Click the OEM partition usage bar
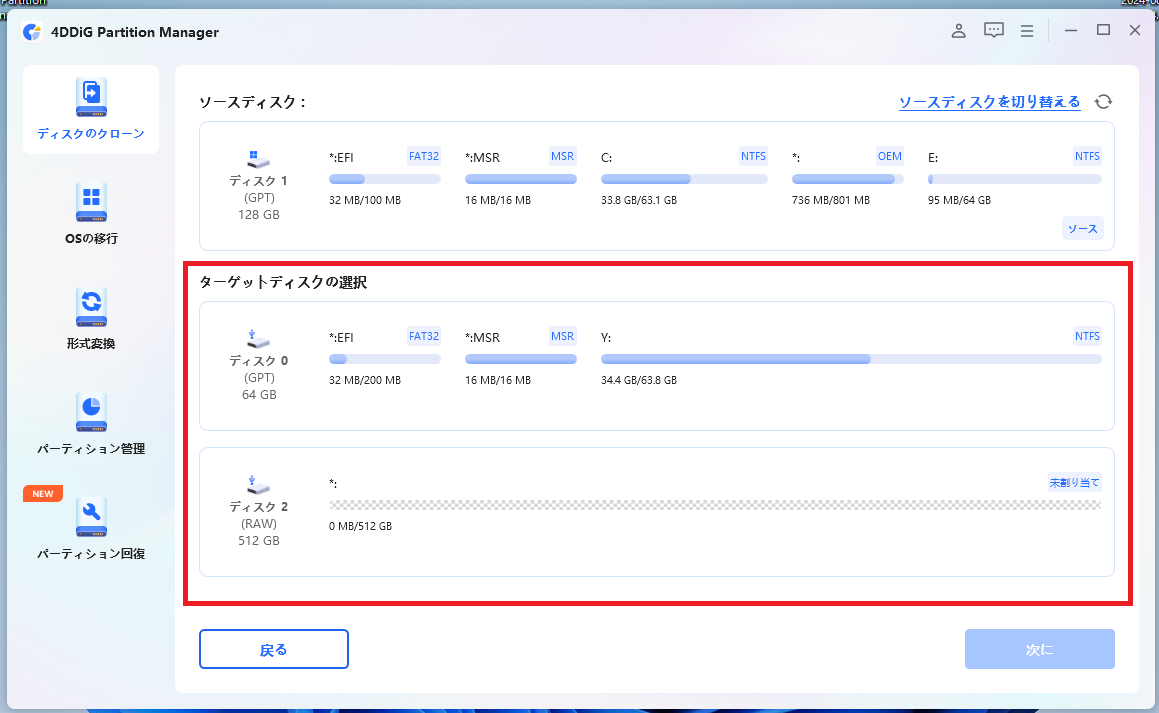The image size is (1159, 713). (x=847, y=179)
